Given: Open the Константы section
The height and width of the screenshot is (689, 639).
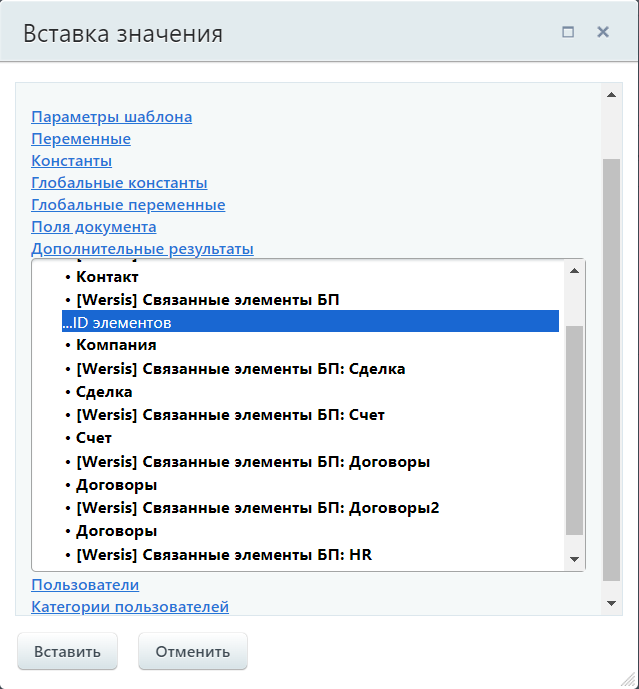Looking at the screenshot, I should [71, 161].
